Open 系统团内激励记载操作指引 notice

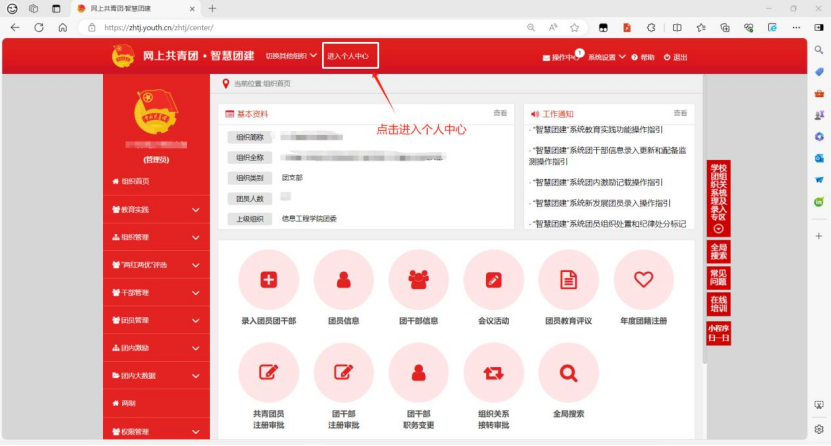[596, 182]
